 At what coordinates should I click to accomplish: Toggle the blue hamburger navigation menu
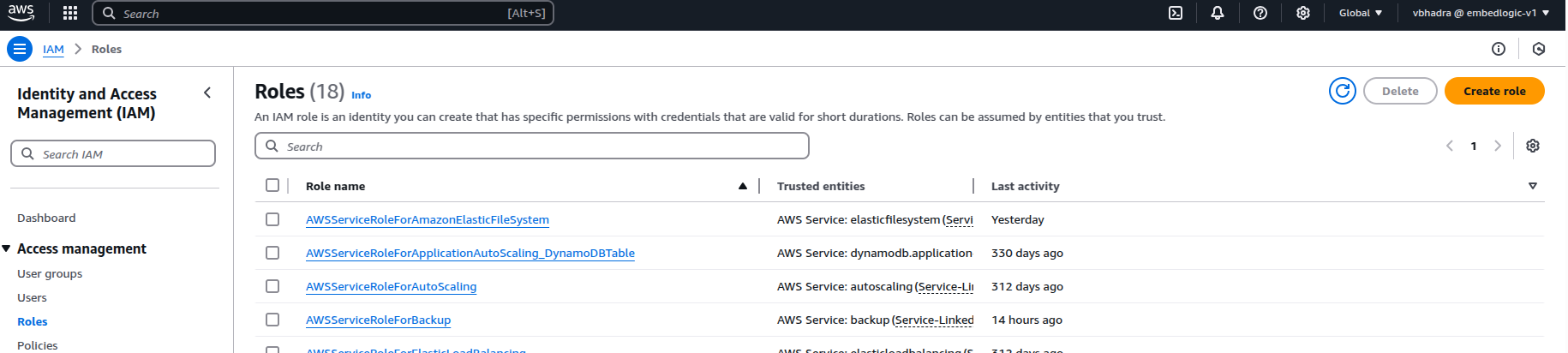19,49
